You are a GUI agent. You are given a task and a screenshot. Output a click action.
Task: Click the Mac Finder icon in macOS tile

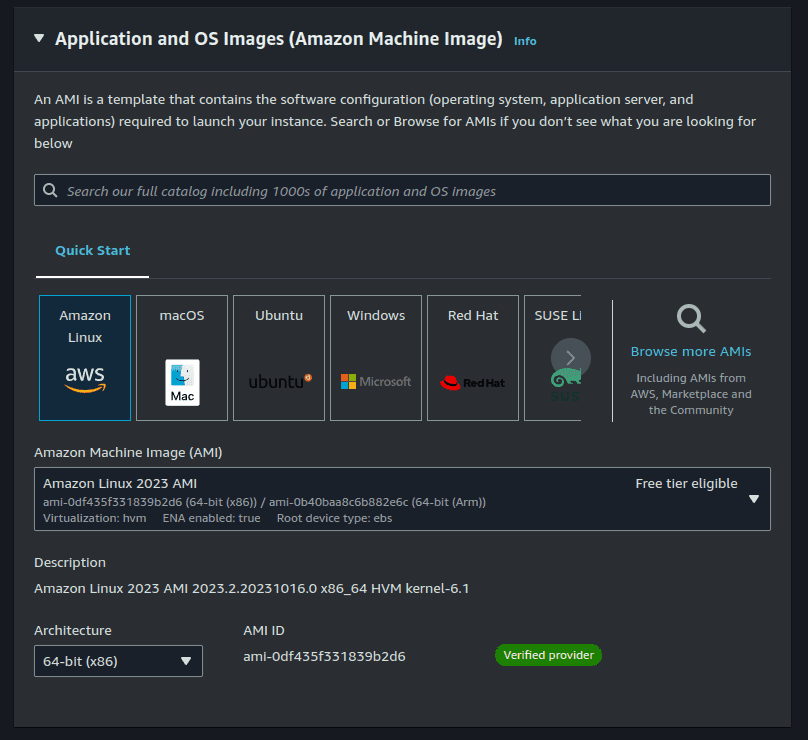pyautogui.click(x=182, y=381)
